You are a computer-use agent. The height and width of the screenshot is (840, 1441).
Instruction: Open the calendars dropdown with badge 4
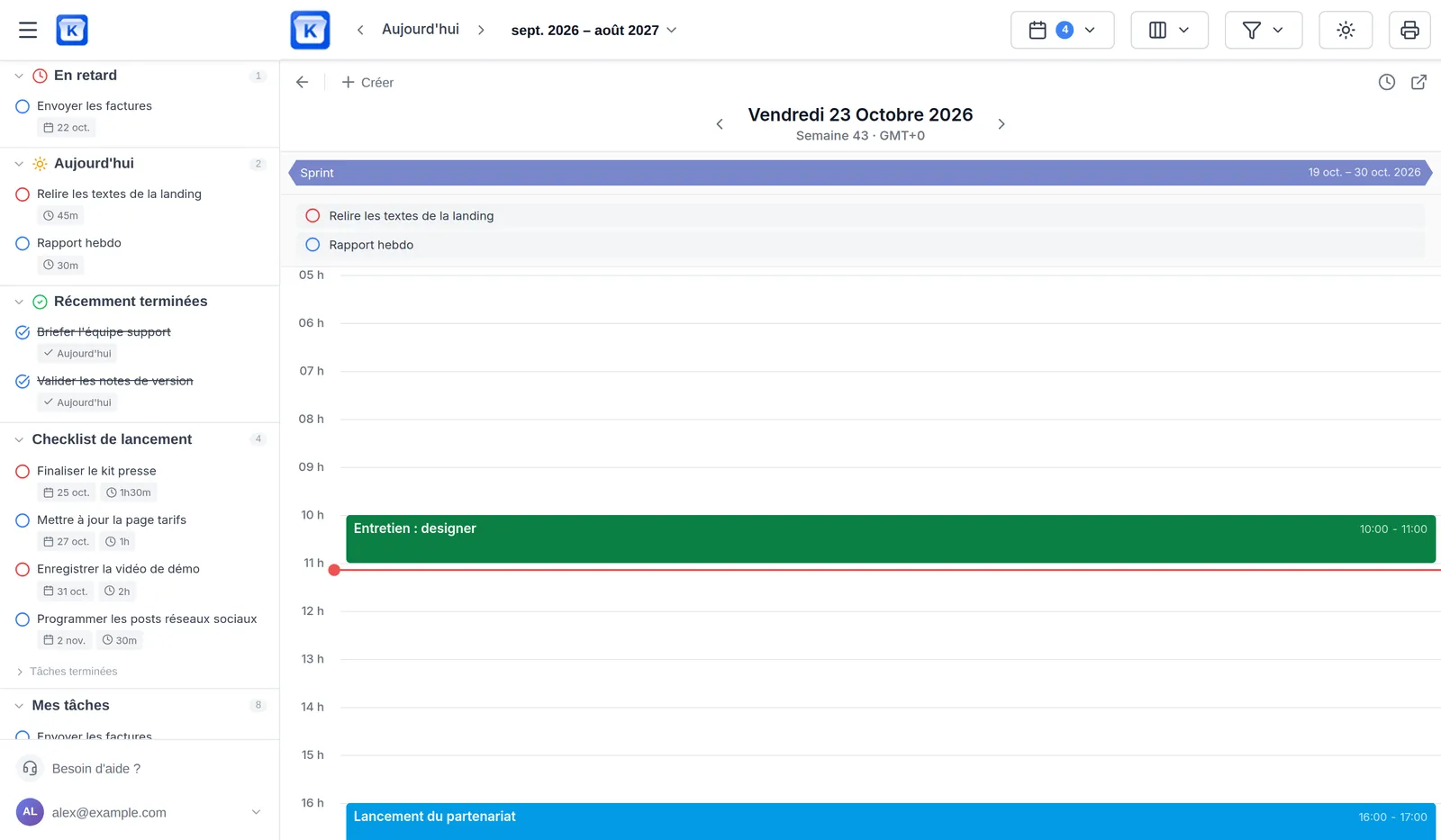point(1063,30)
